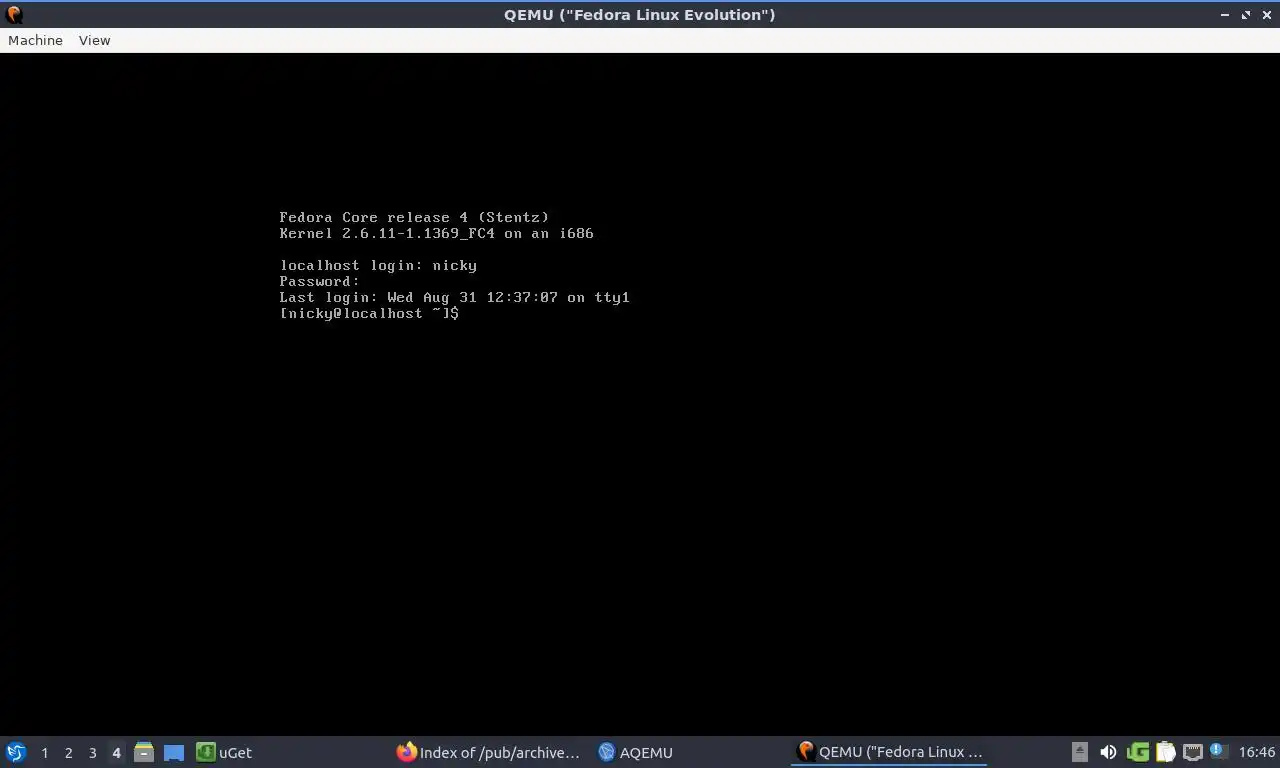Click the clock showing 16:46
Image resolution: width=1280 pixels, height=768 pixels.
pyautogui.click(x=1256, y=752)
